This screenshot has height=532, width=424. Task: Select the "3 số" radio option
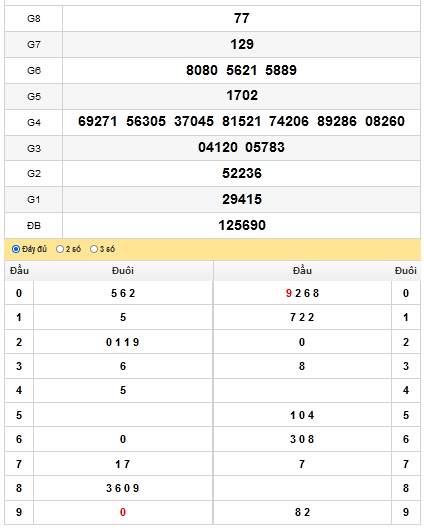coord(94,249)
